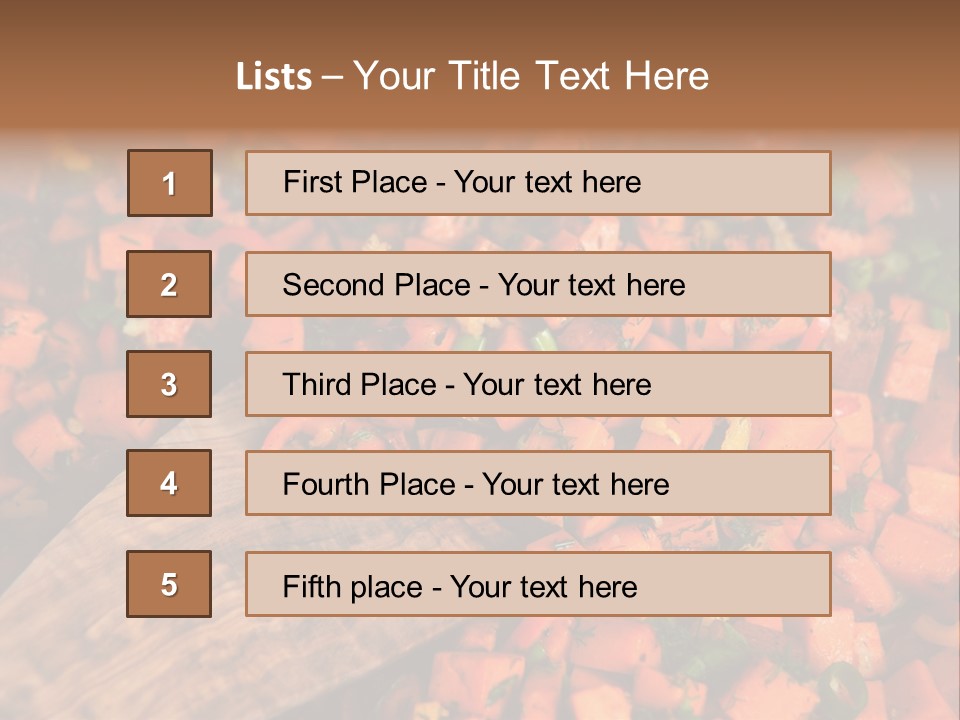
Task: Click the diced vegetables below the list
Action: (x=600, y=670)
